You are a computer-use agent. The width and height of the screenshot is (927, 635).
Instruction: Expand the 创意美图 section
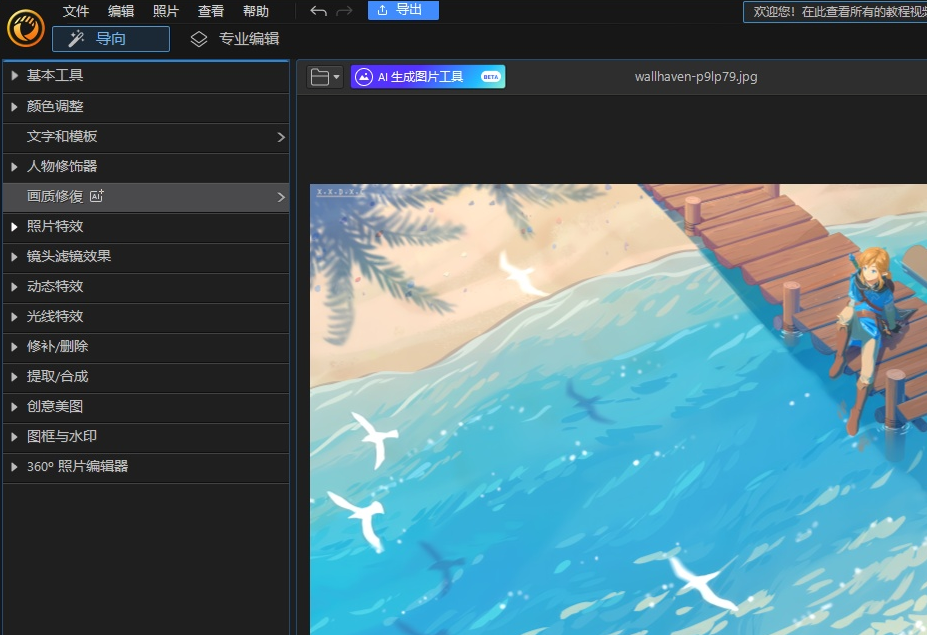point(146,407)
